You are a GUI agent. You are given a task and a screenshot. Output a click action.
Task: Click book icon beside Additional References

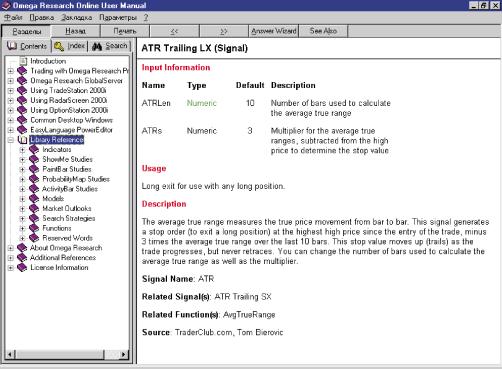22,258
